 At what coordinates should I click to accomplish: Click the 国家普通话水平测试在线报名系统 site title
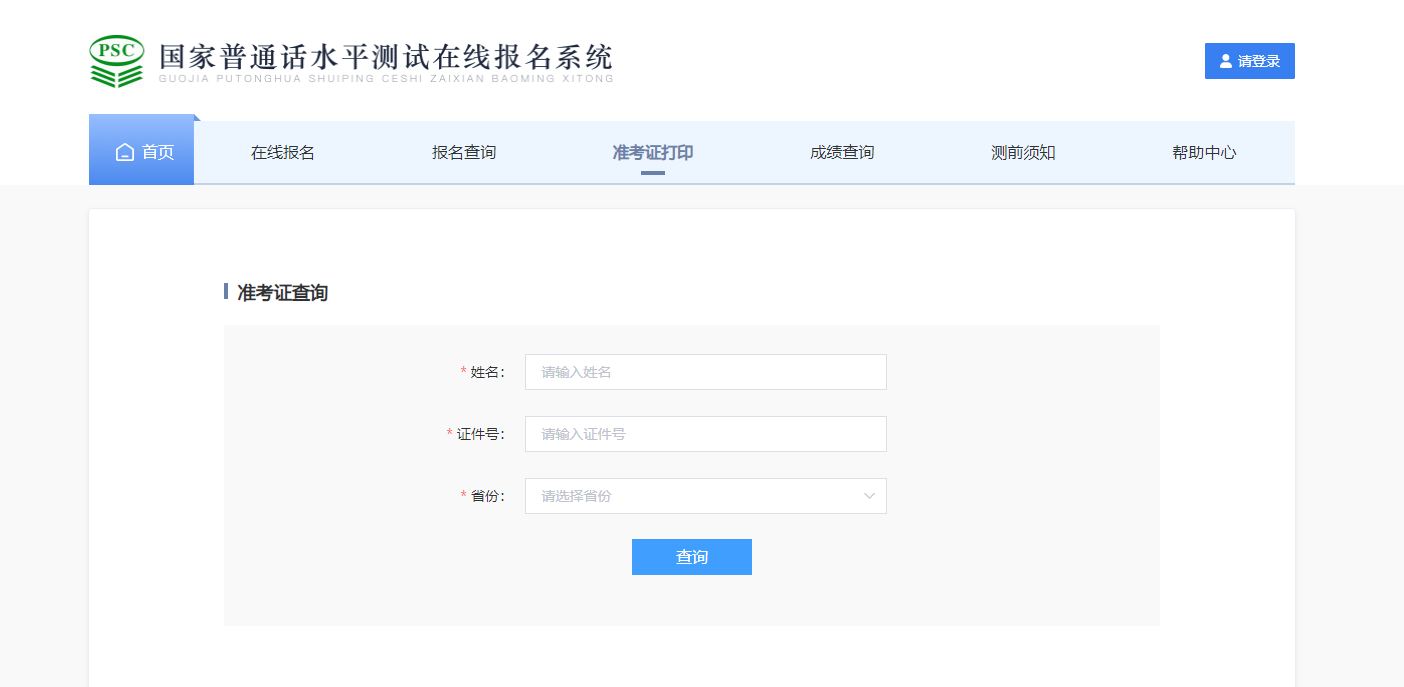click(x=386, y=57)
